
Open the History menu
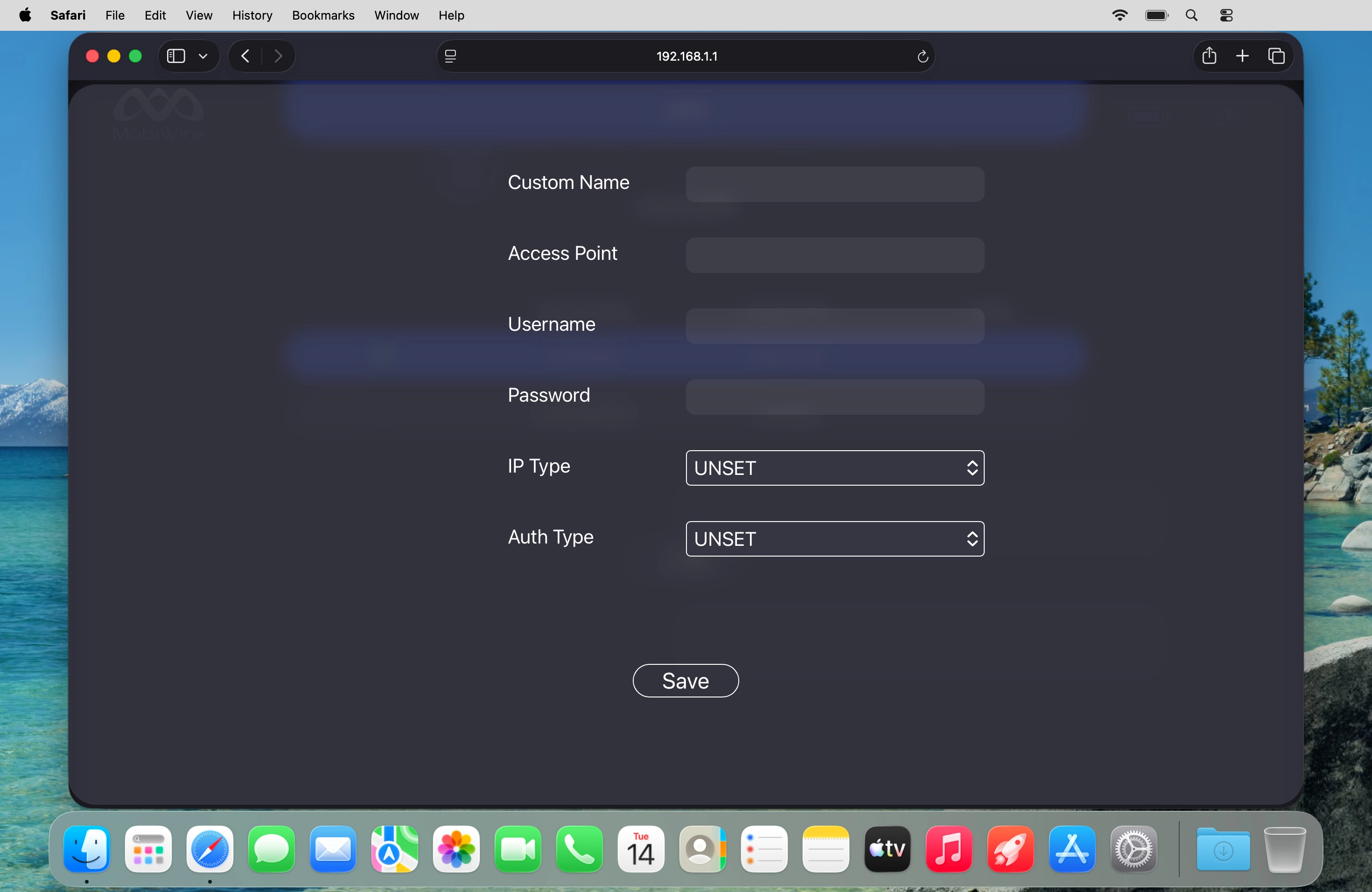pos(252,15)
